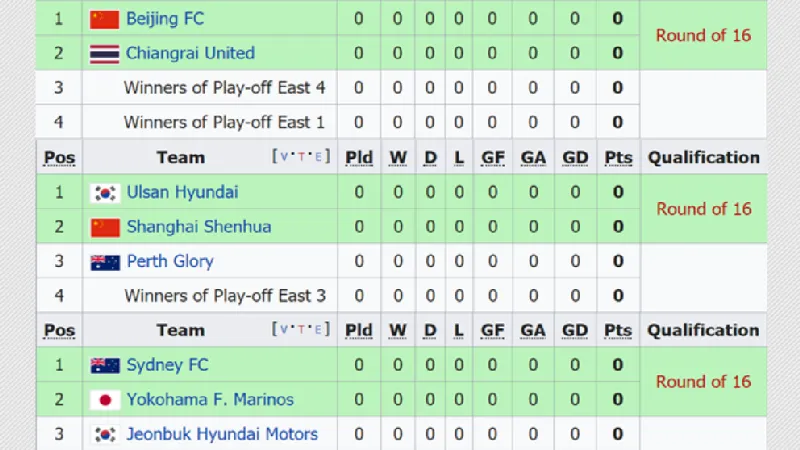
Task: Click the V view link above Ulsan Hyundai row
Action: click(285, 158)
